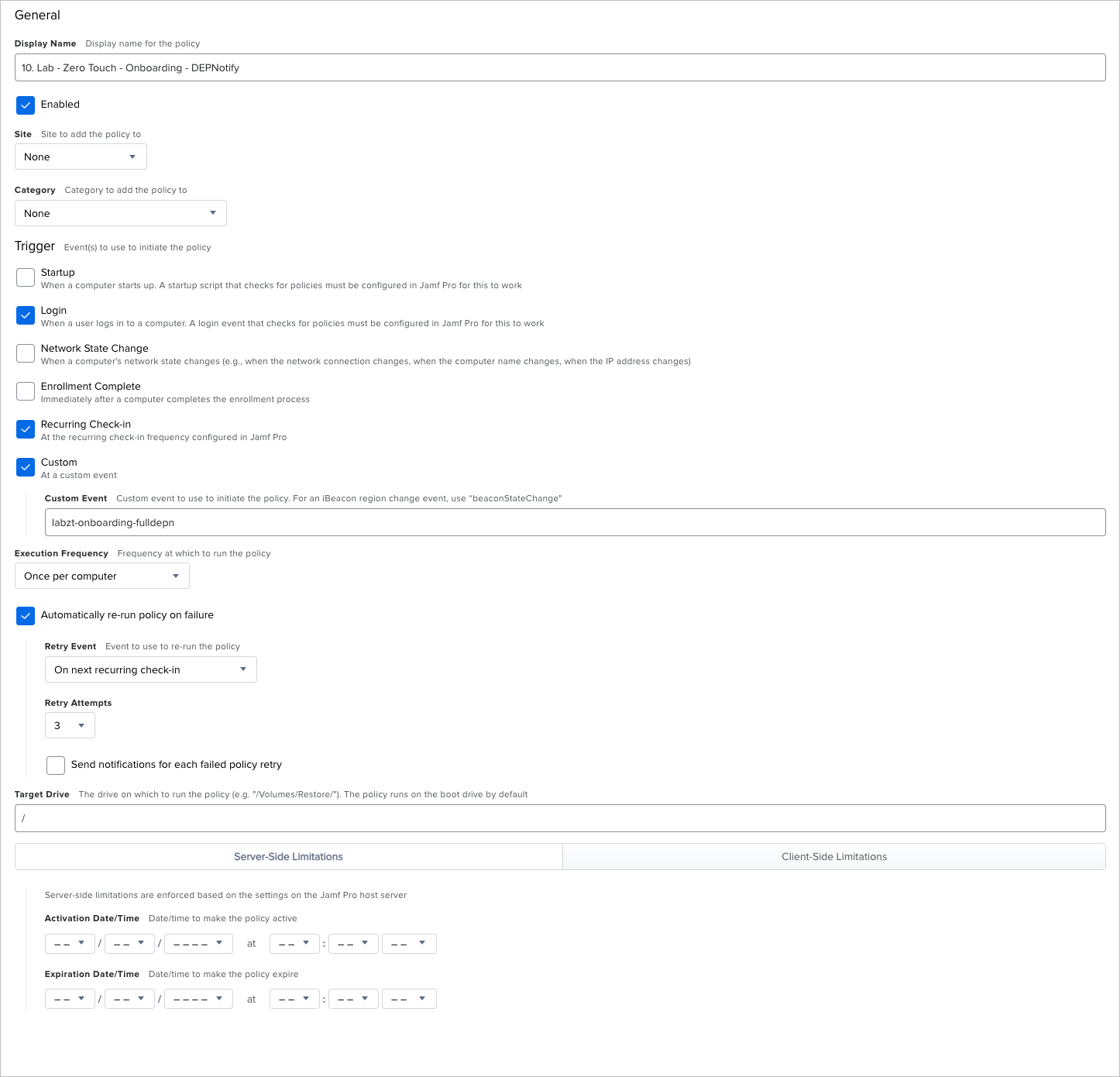Open the Expiration AM/PM dropdown
Image resolution: width=1120 pixels, height=1077 pixels.
click(409, 999)
